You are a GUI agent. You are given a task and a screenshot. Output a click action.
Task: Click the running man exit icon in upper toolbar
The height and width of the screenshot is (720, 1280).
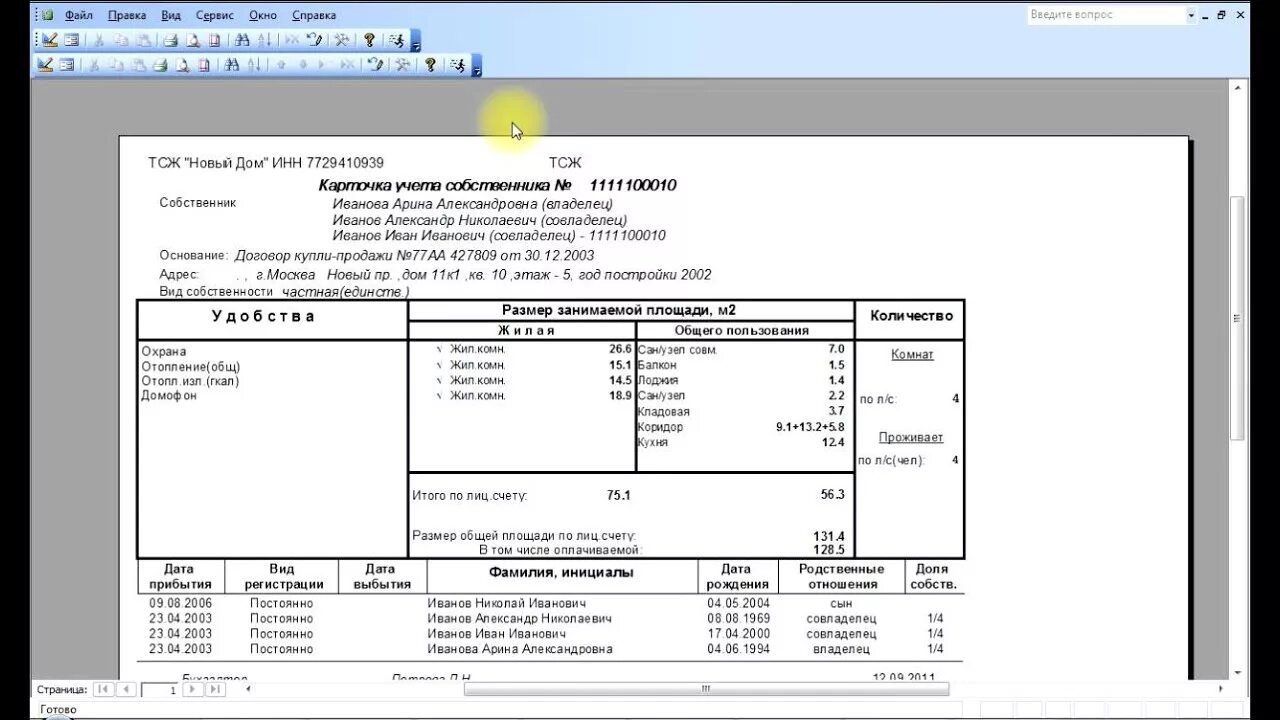(396, 40)
